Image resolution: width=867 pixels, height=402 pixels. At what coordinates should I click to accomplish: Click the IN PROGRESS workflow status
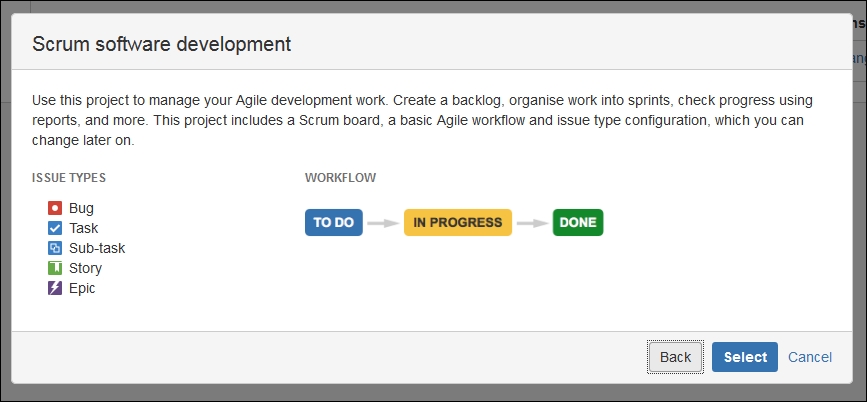pyautogui.click(x=458, y=222)
